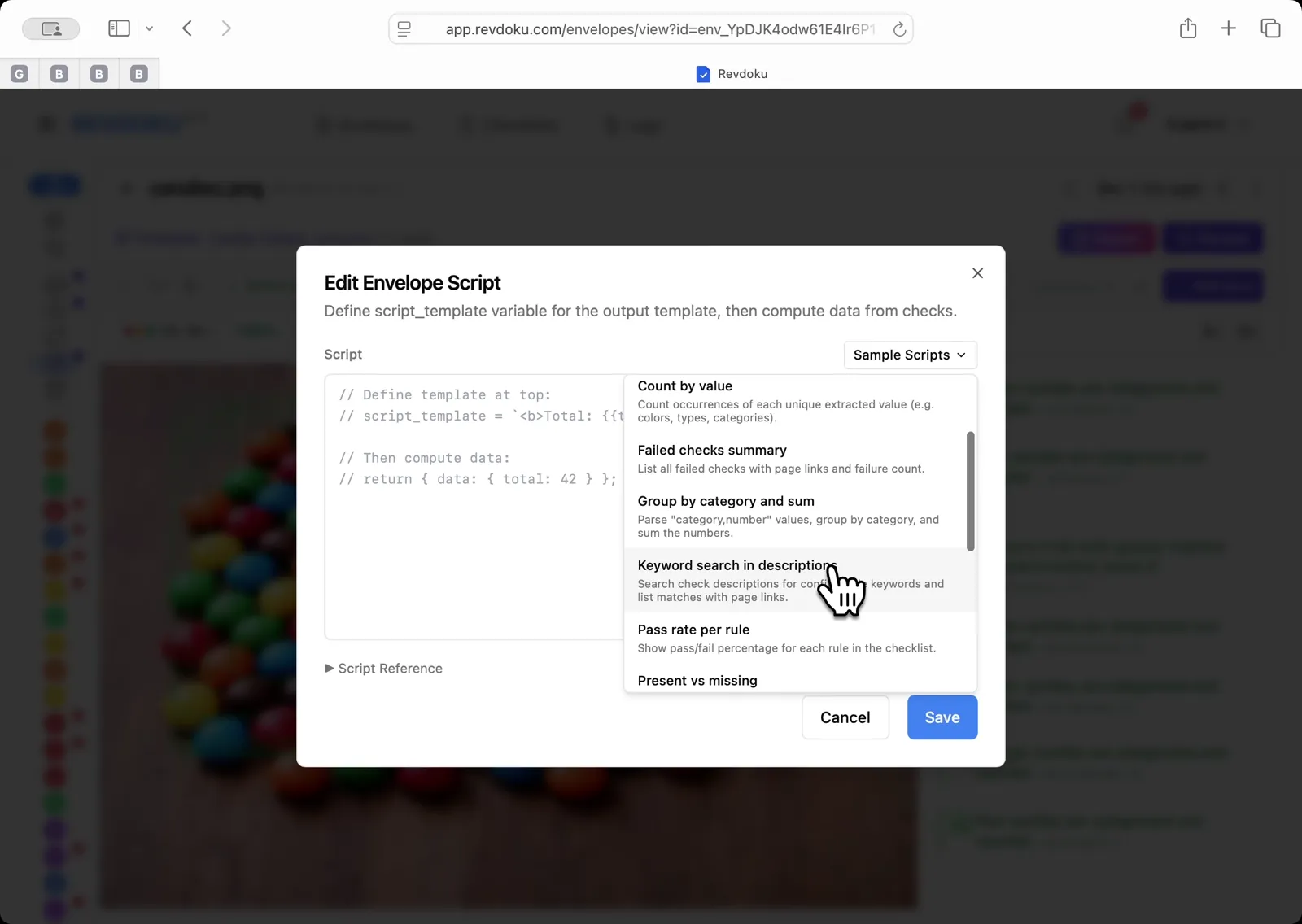1302x924 pixels.
Task: Show the tab overview icon
Action: [1269, 28]
